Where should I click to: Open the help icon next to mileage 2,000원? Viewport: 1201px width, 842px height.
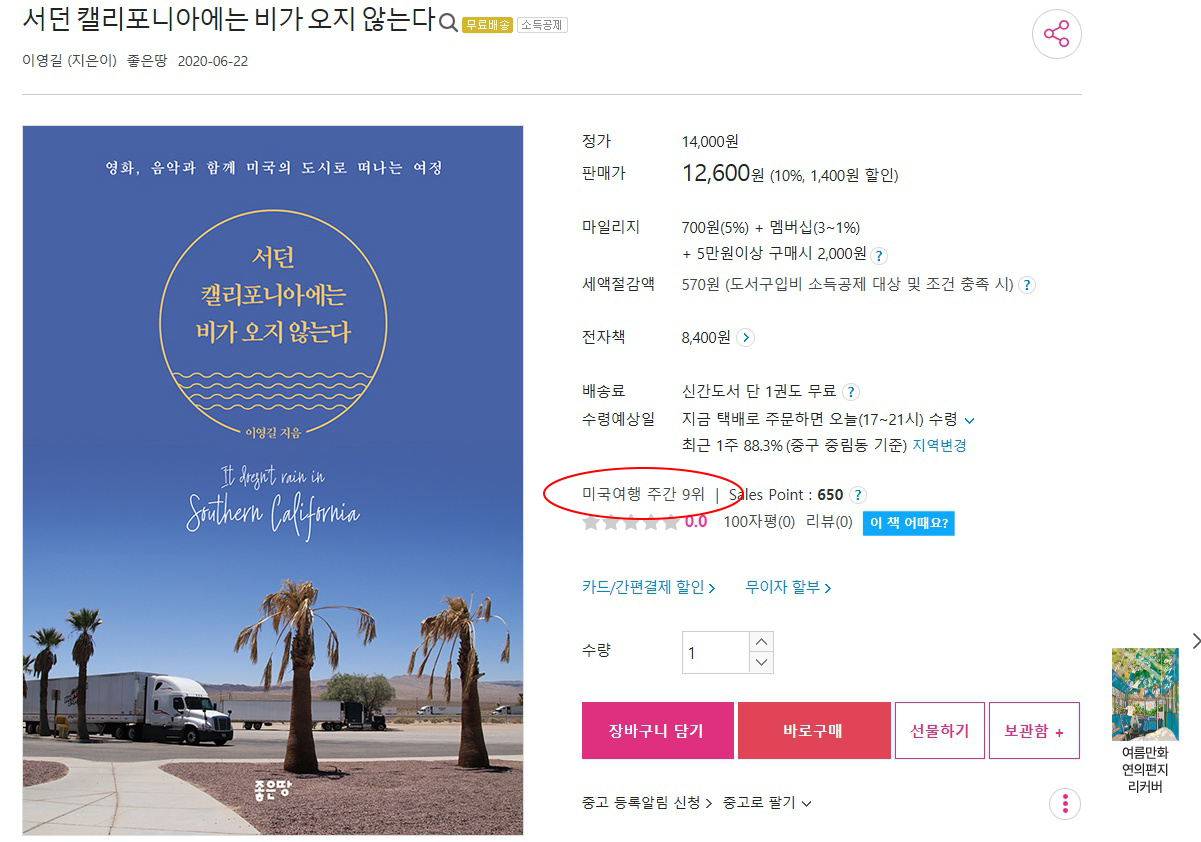879,255
